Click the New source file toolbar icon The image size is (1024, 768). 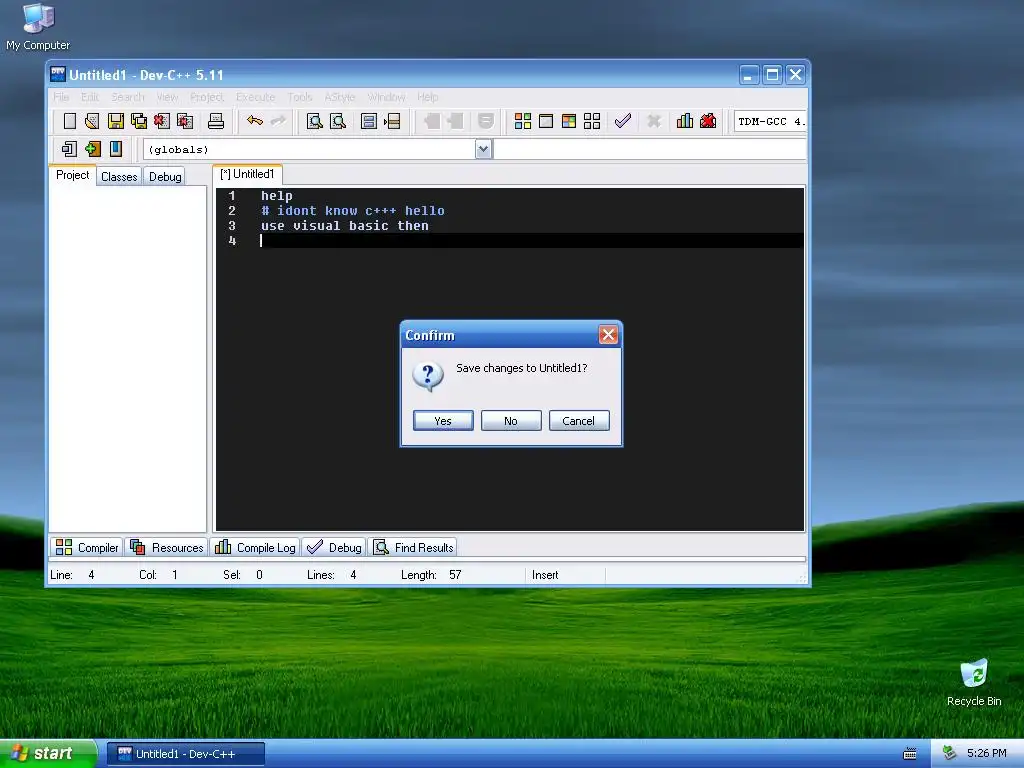point(69,121)
